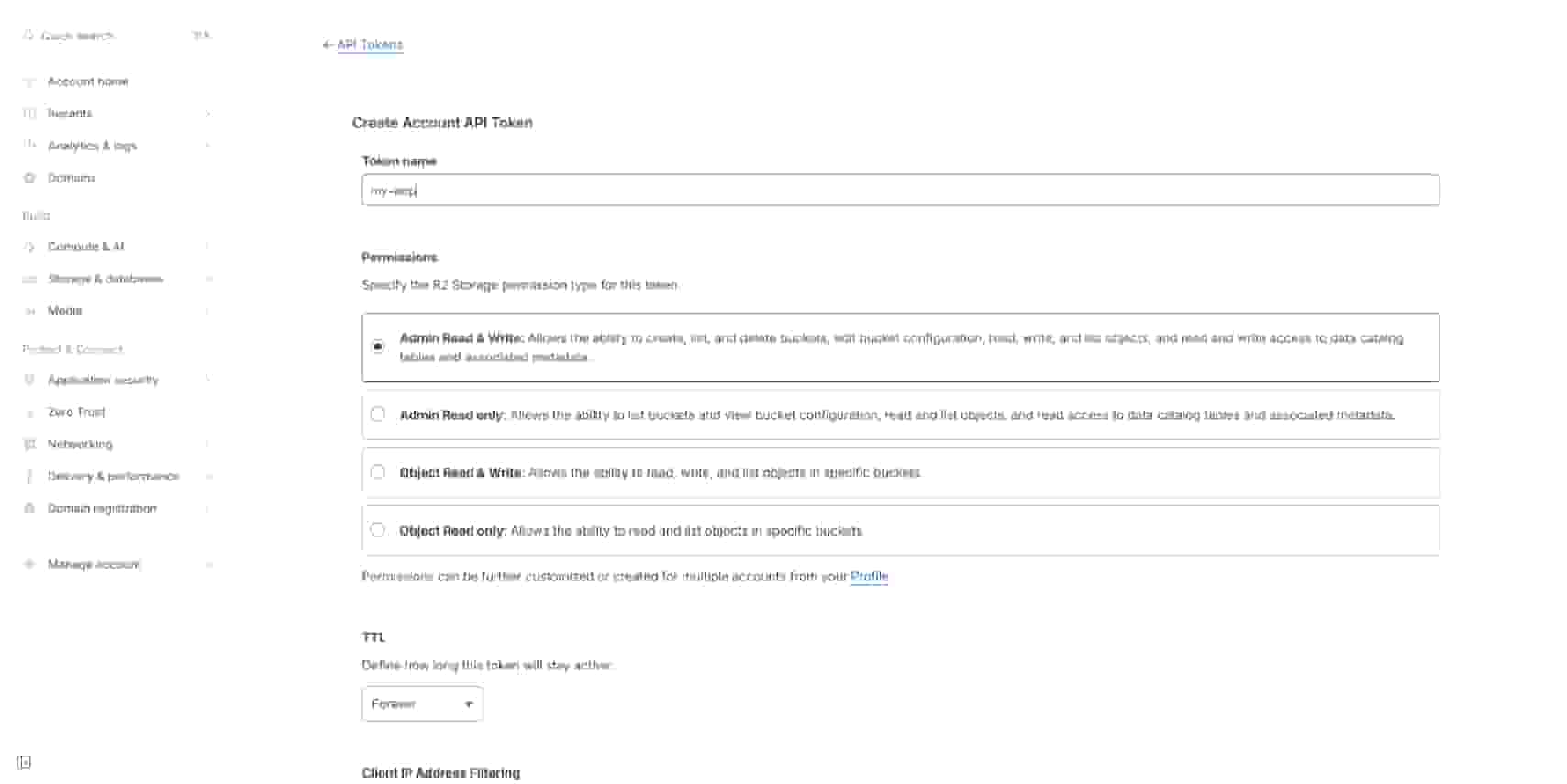Click the Analytics & logs chart icon
This screenshot has width=1567, height=784.
pos(29,145)
